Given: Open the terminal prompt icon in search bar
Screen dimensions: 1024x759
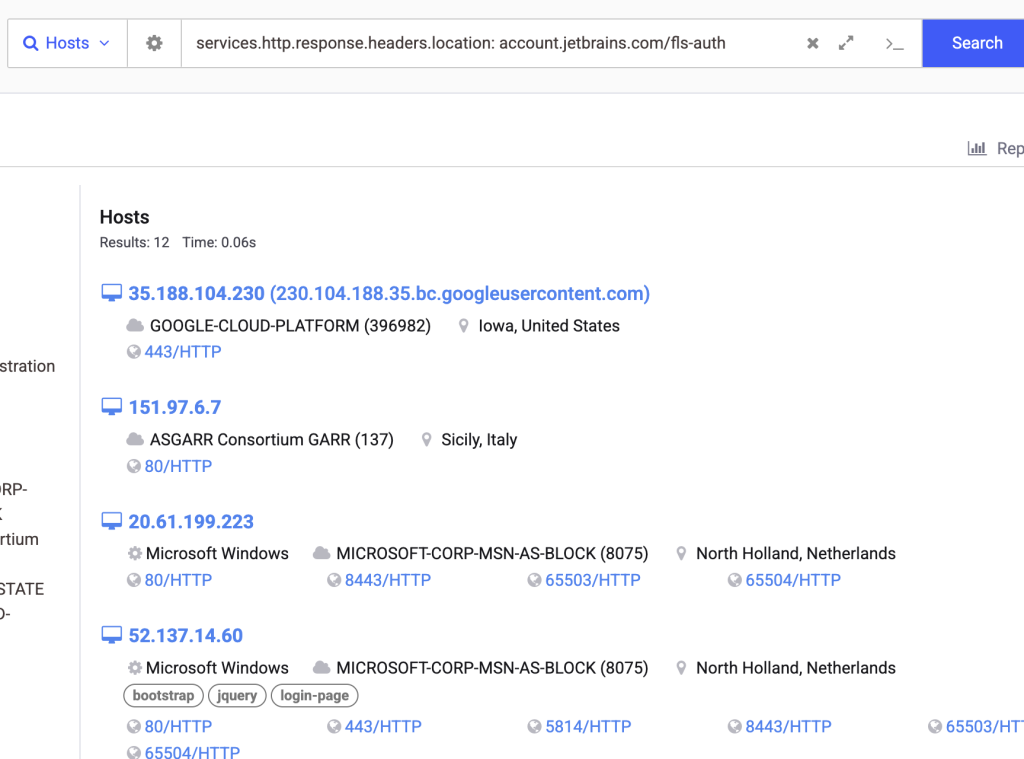Looking at the screenshot, I should [x=894, y=44].
